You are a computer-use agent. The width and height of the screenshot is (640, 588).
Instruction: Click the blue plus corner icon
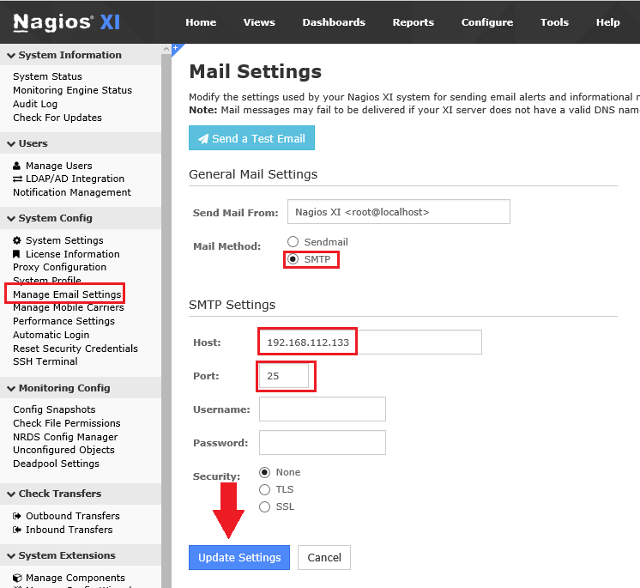pos(176,48)
